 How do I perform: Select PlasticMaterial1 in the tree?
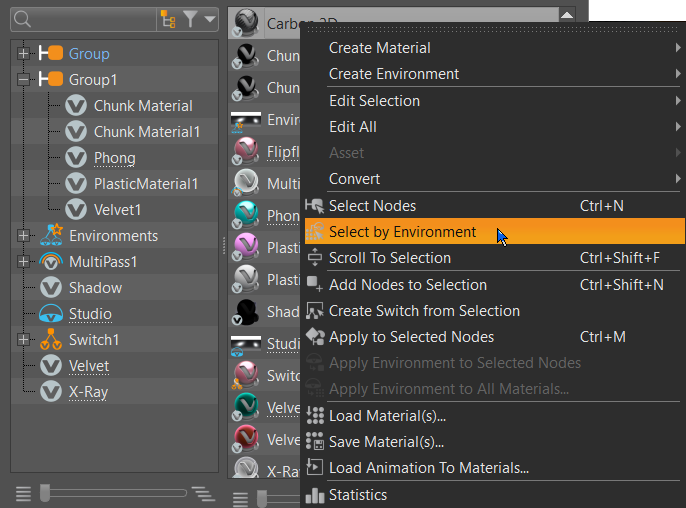tap(146, 184)
